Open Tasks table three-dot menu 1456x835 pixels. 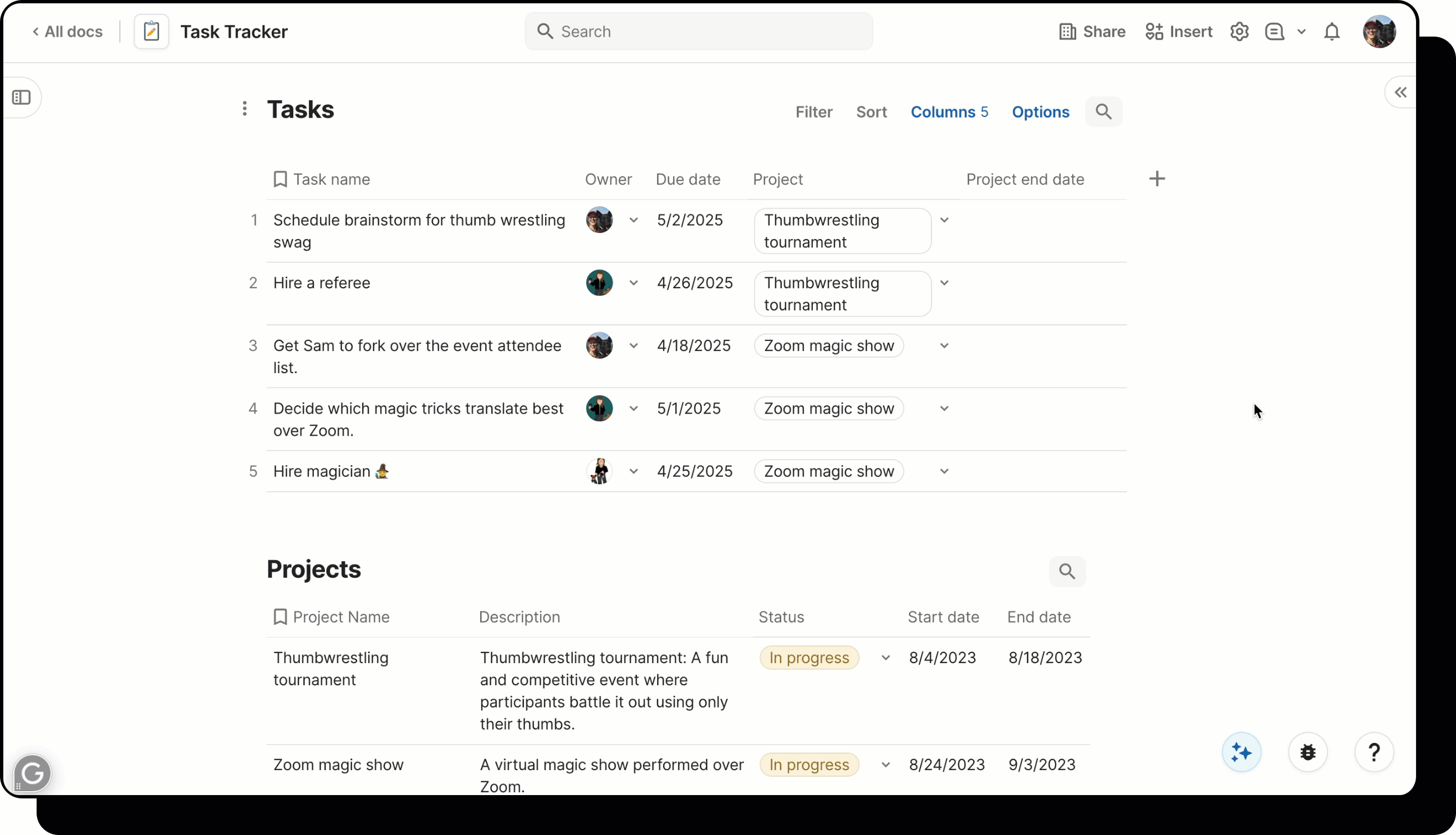tap(245, 109)
